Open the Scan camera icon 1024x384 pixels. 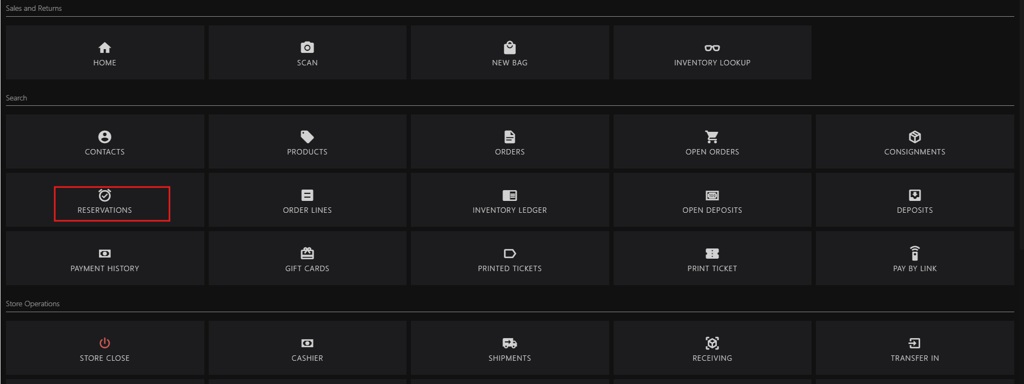pyautogui.click(x=307, y=48)
